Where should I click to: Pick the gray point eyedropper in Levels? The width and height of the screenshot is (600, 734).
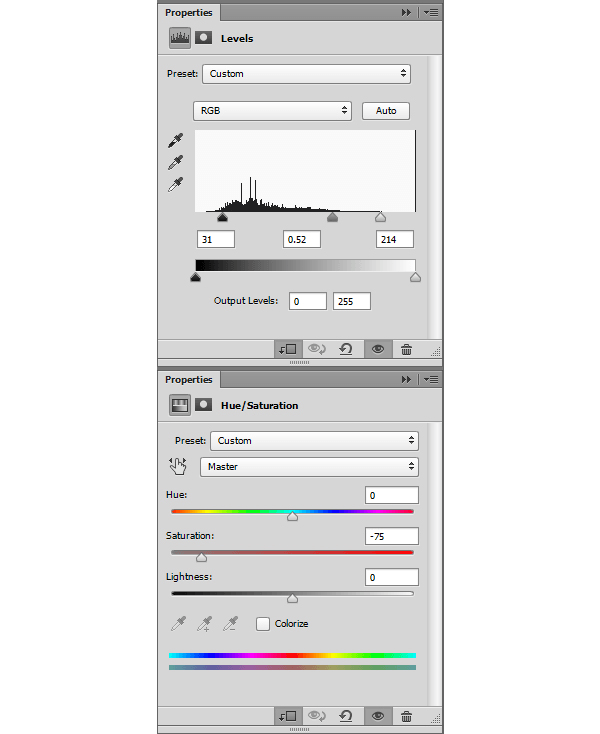click(x=176, y=162)
